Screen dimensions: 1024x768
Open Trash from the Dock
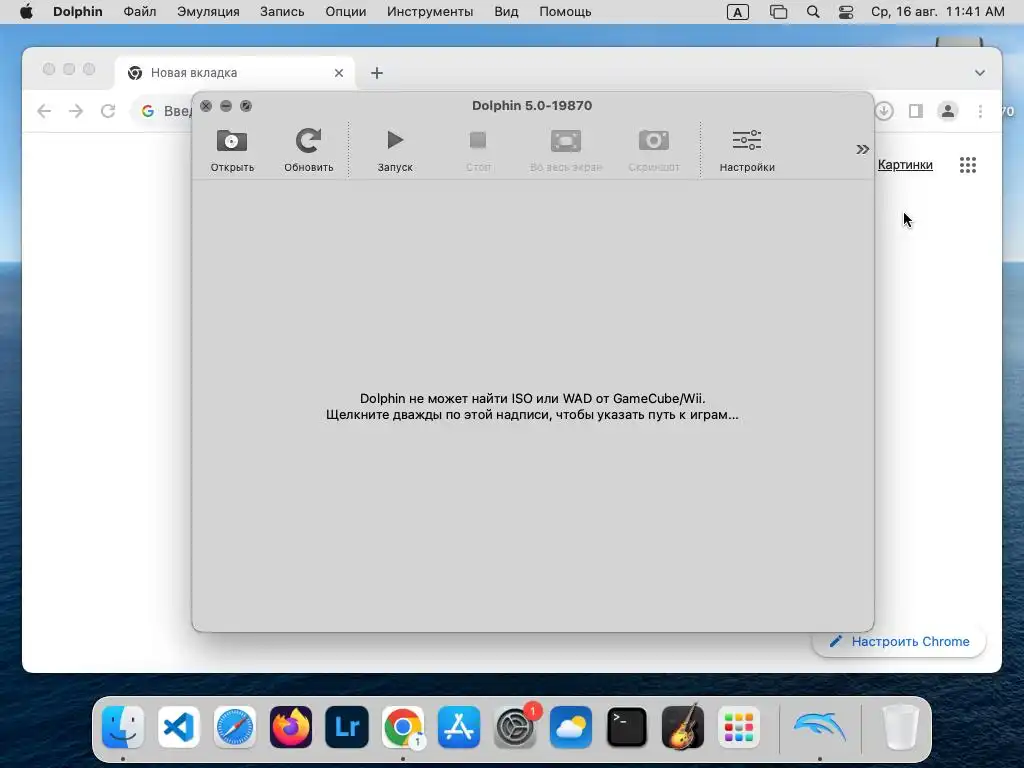coord(900,727)
